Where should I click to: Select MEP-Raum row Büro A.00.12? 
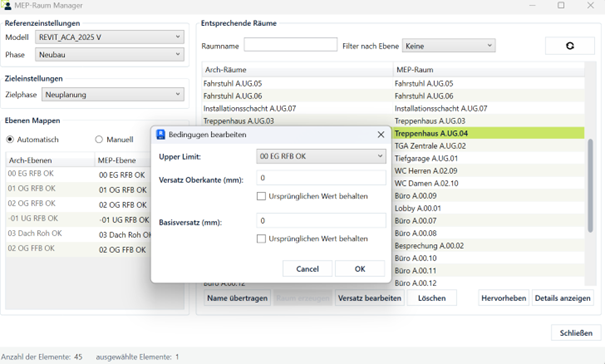[488, 283]
